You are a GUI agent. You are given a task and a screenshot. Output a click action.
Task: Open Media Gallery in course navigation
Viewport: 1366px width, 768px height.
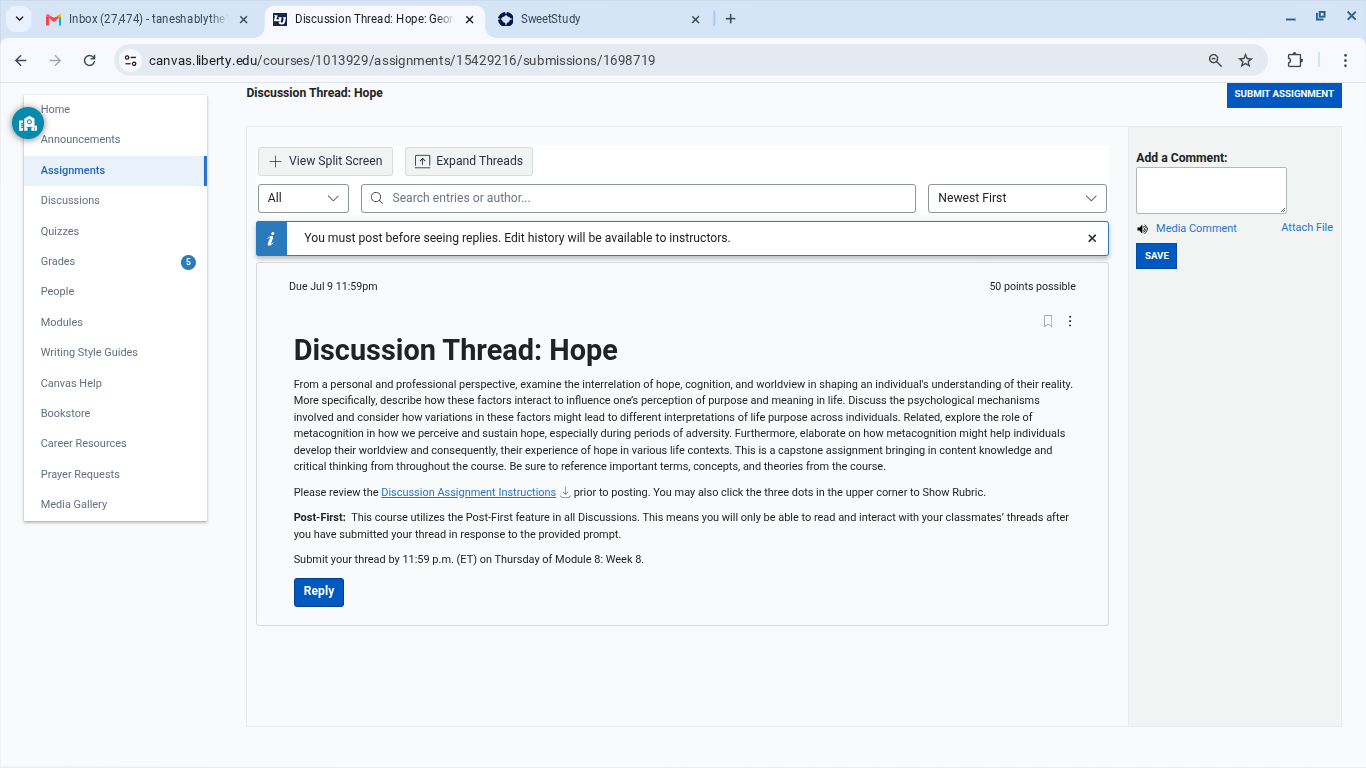coord(74,504)
